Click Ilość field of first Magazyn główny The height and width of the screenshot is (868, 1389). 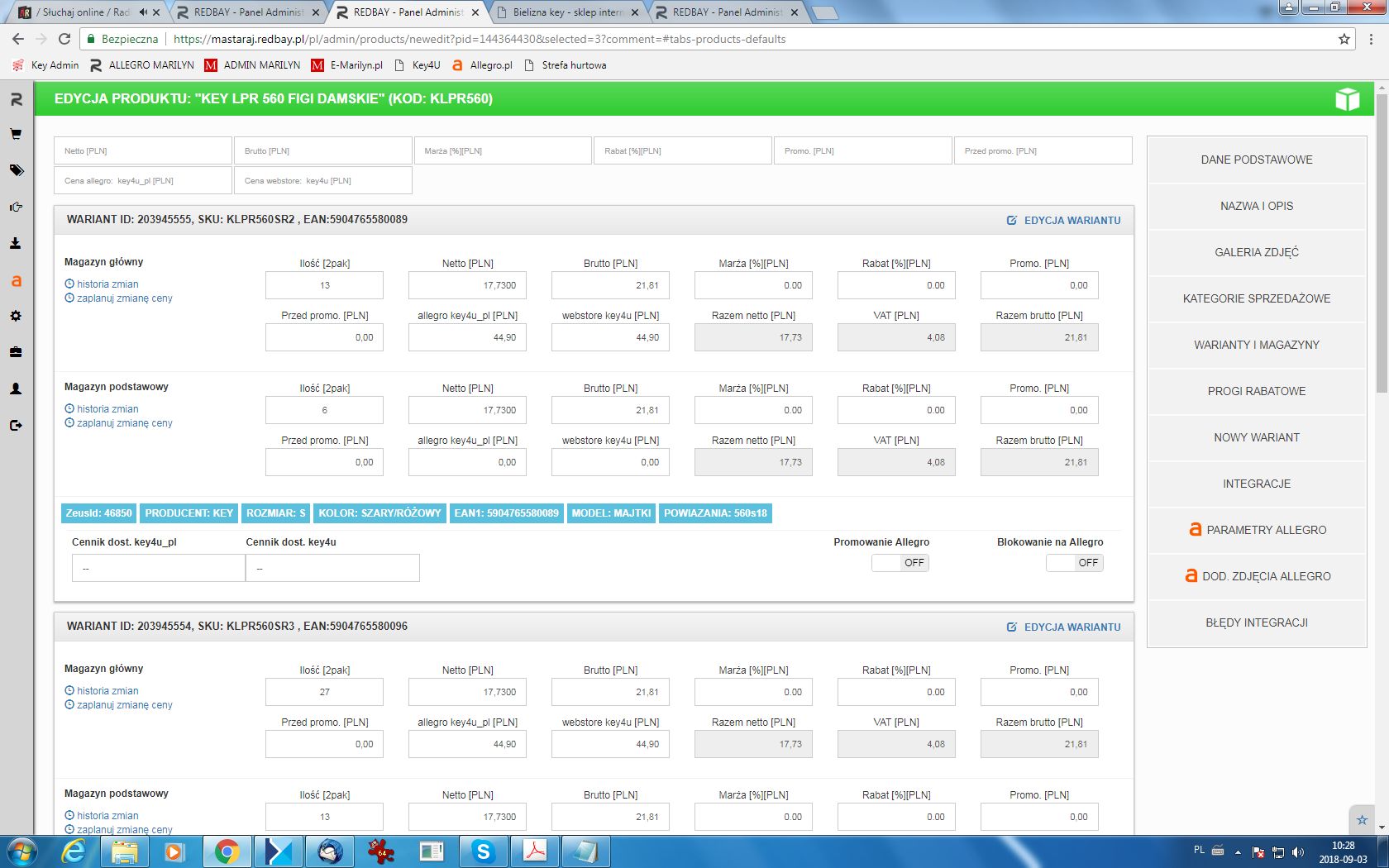click(324, 285)
